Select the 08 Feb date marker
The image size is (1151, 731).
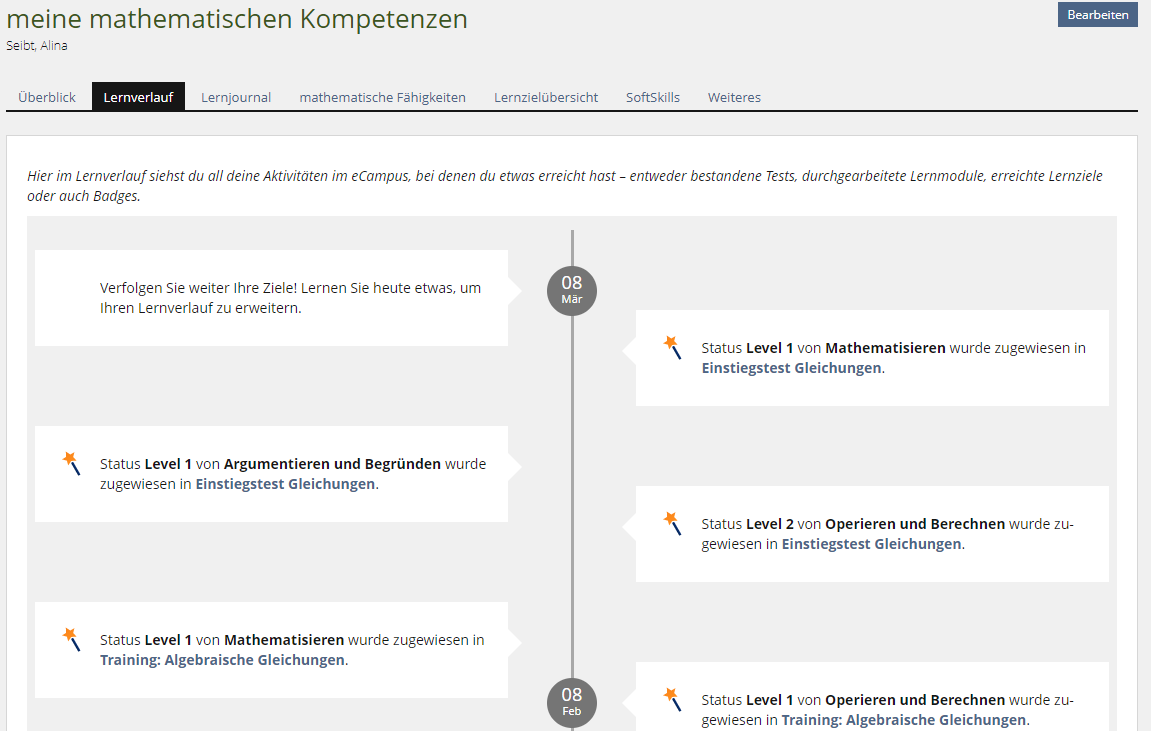click(571, 703)
